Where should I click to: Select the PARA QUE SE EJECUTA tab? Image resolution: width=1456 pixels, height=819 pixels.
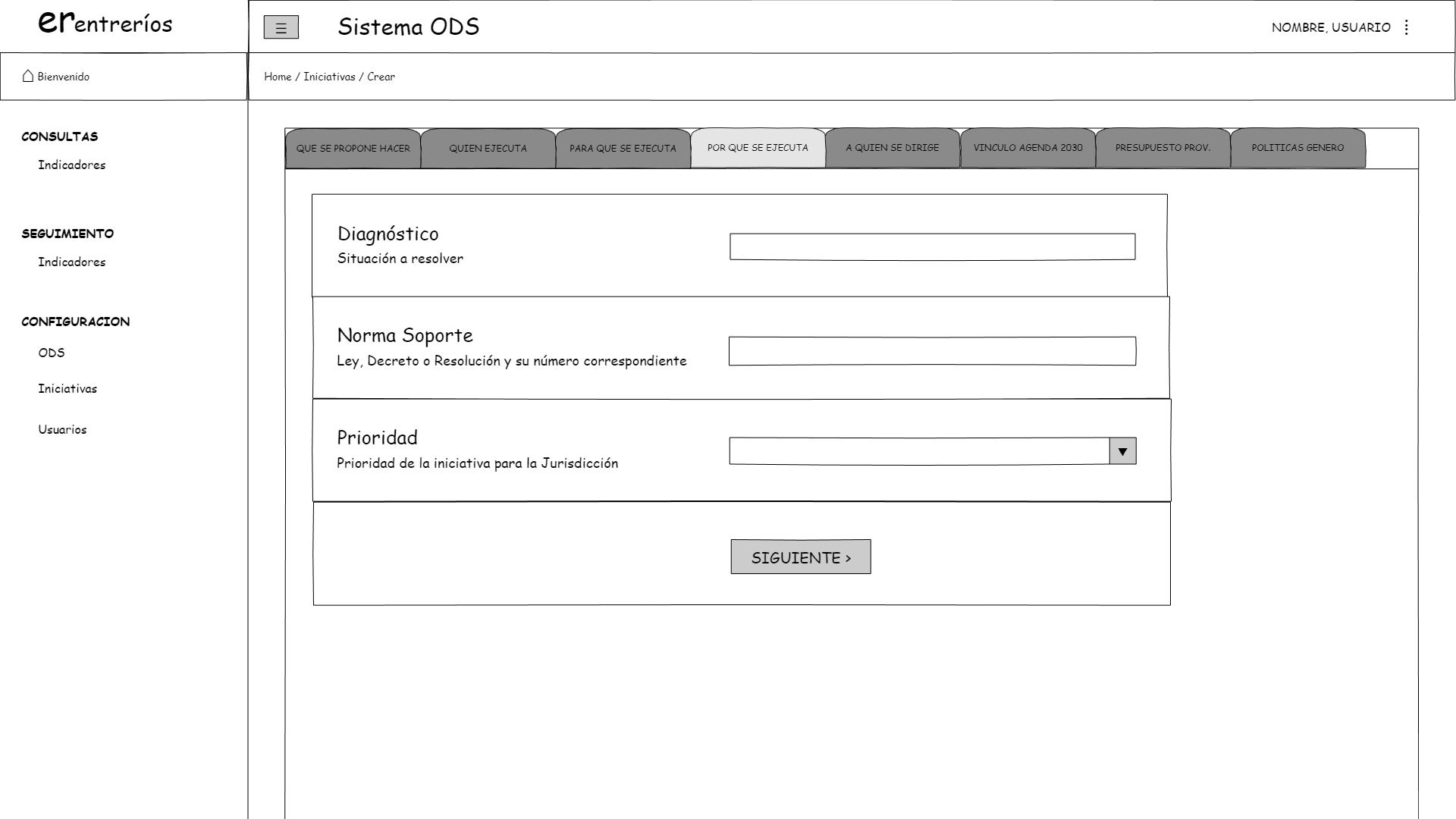point(623,149)
